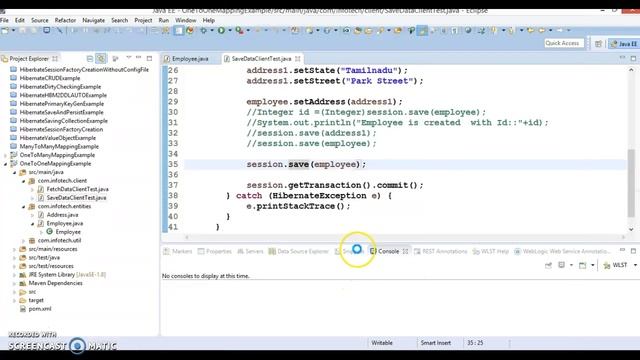Open the File menu
The height and width of the screenshot is (360, 640).
point(4,20)
